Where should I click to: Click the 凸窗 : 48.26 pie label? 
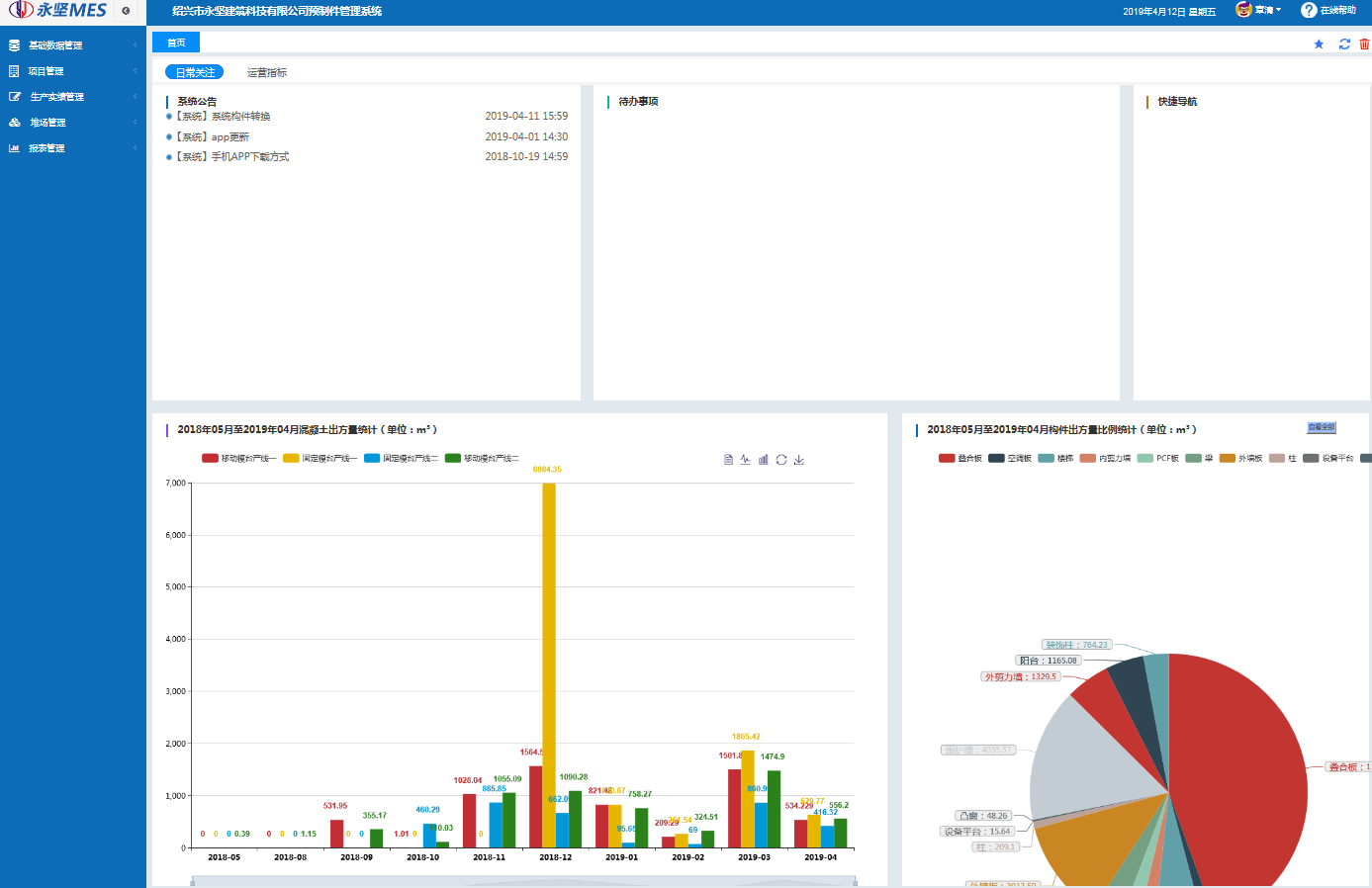coord(983,816)
